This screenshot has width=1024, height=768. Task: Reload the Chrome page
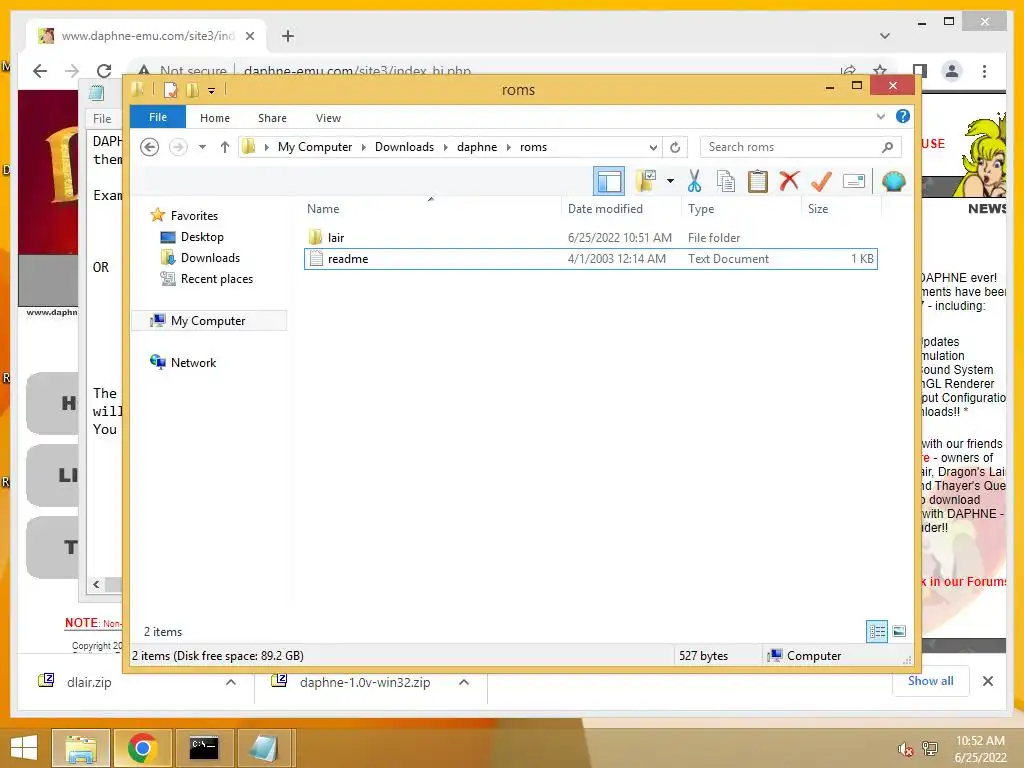pyautogui.click(x=104, y=71)
